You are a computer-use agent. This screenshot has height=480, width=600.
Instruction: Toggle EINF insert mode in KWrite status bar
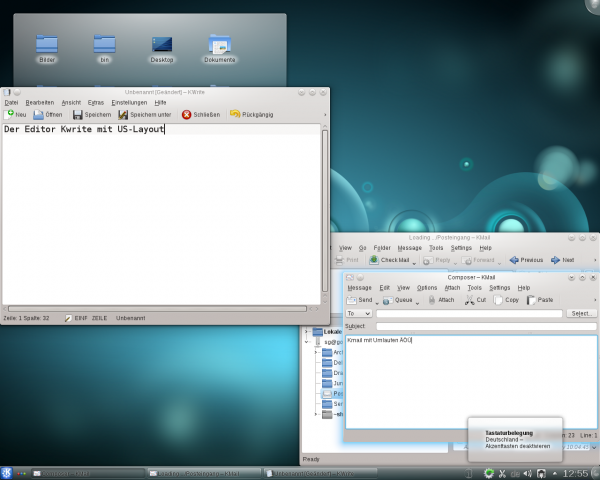[80, 318]
